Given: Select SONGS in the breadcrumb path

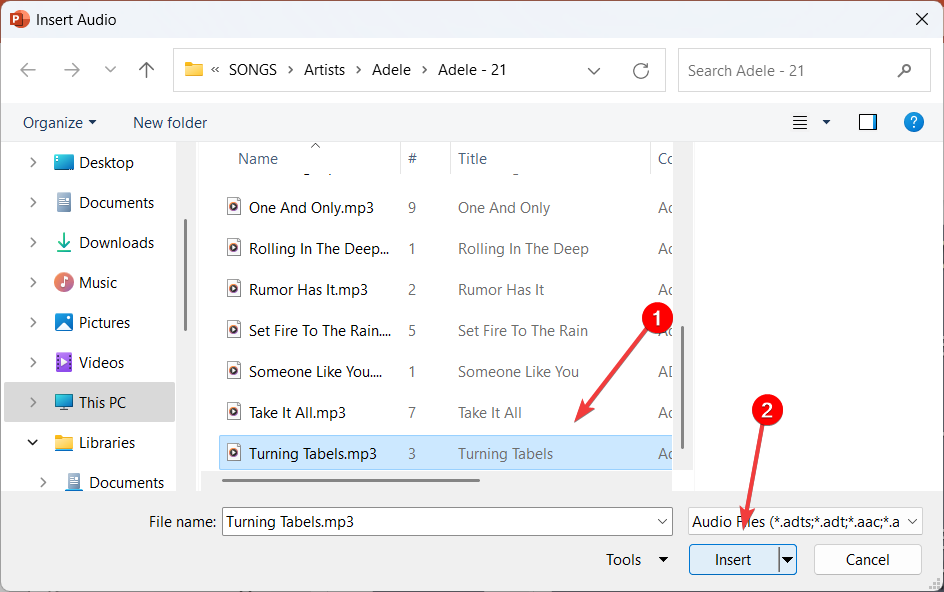Looking at the screenshot, I should click(252, 70).
